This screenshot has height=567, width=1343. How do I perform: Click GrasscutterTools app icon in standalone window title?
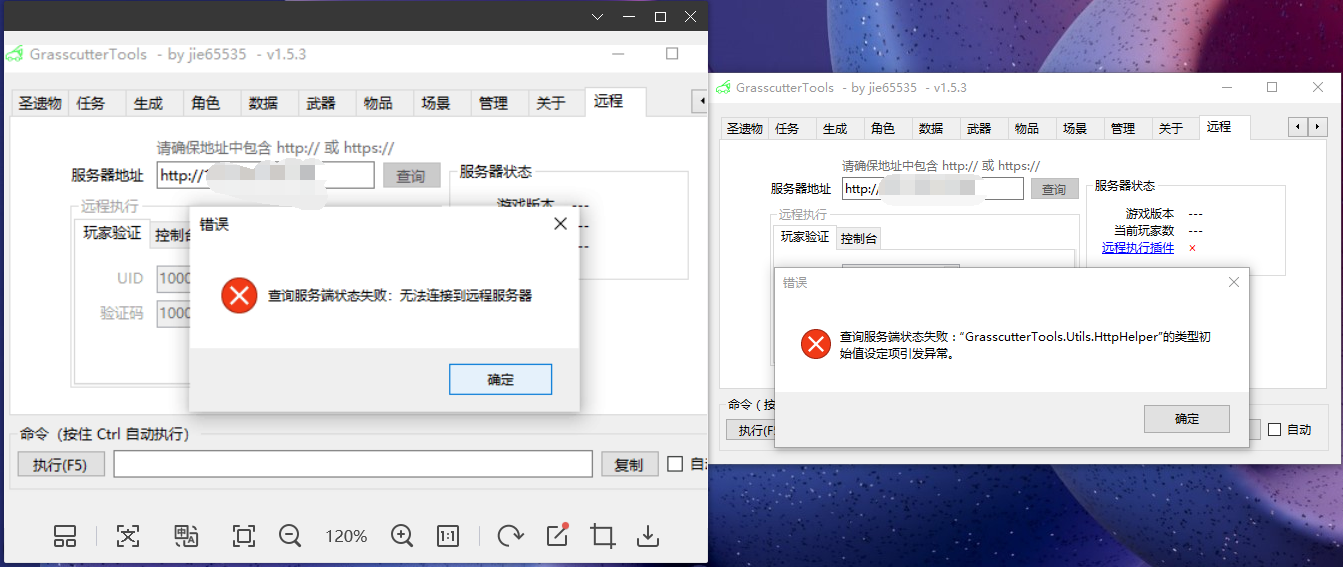(723, 87)
